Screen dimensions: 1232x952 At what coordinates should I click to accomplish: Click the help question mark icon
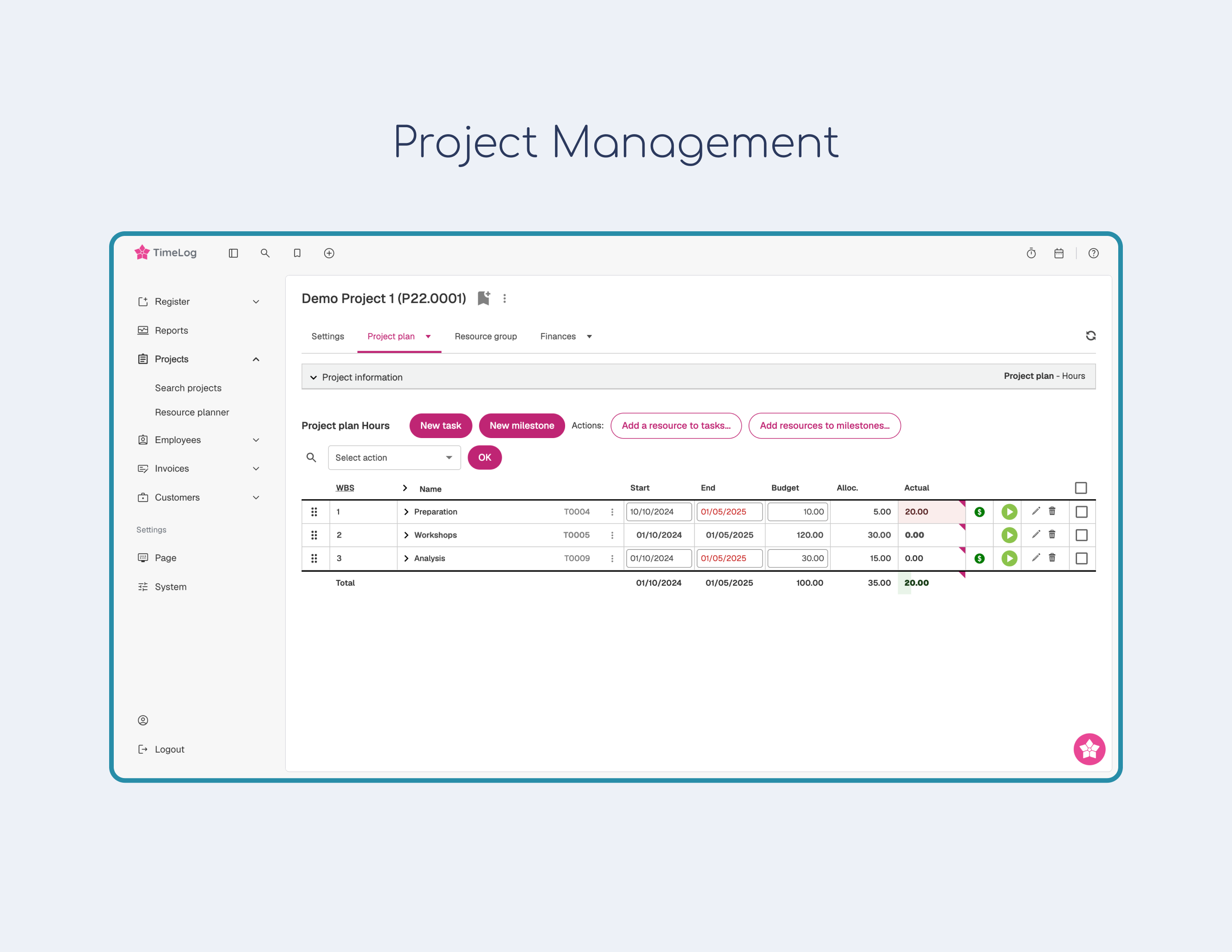point(1093,253)
